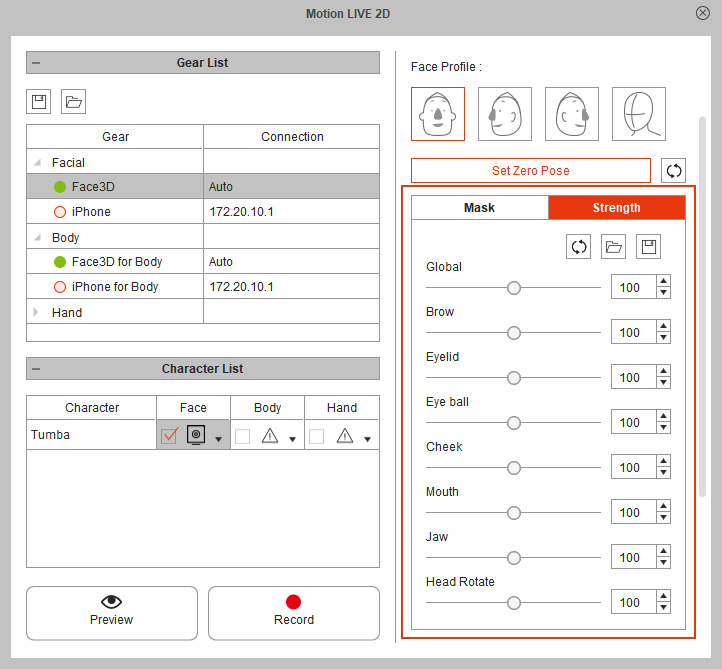Reset strength values with the refresh icon

[x=579, y=247]
